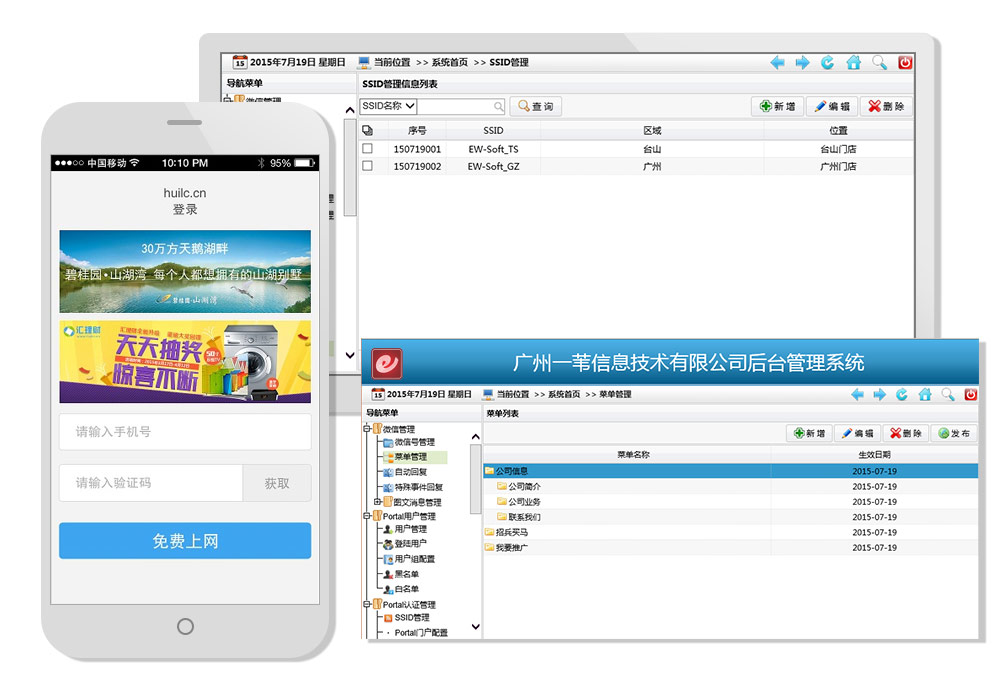Click refresh icon in SSID管理 window toolbar
This screenshot has height=696, width=1000.
[827, 63]
